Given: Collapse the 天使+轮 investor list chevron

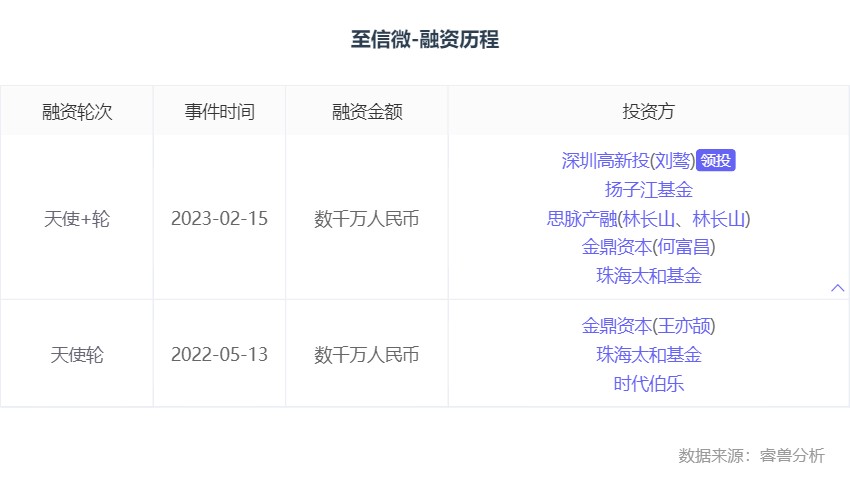Looking at the screenshot, I should tap(838, 288).
